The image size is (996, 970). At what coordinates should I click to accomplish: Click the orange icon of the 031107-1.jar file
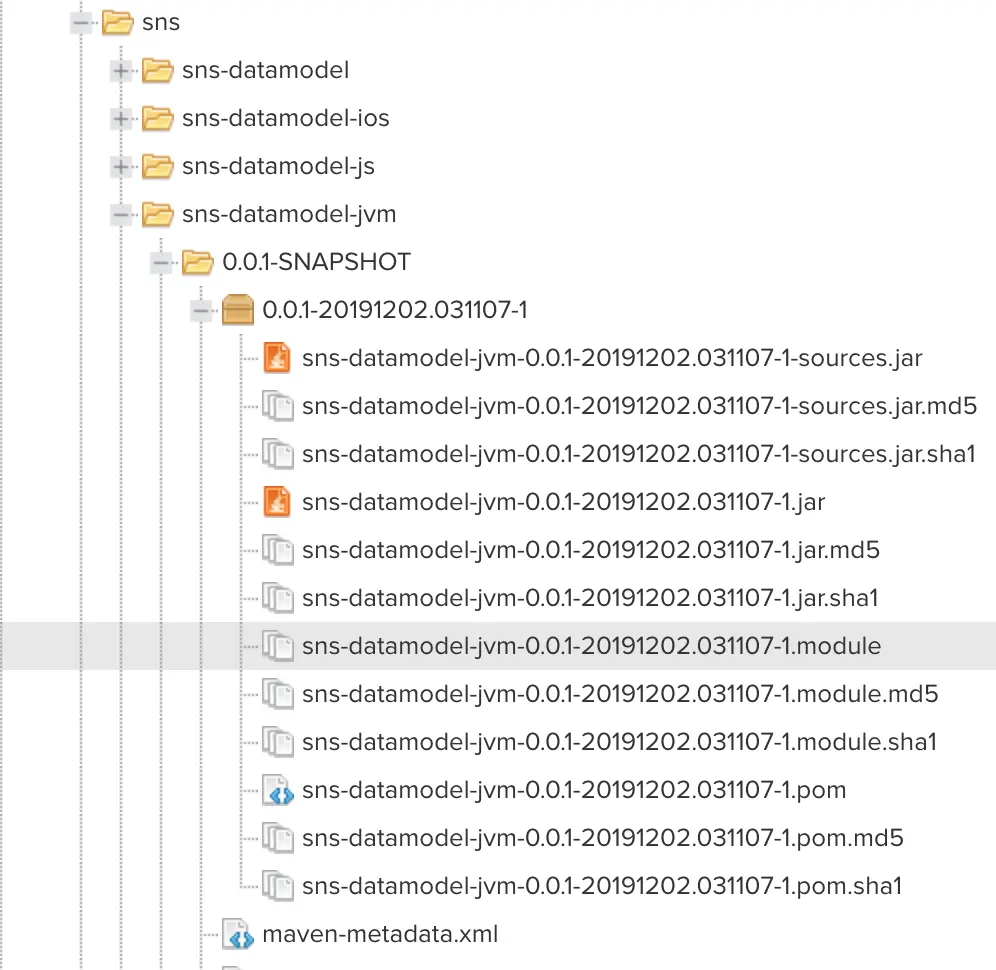pos(277,502)
